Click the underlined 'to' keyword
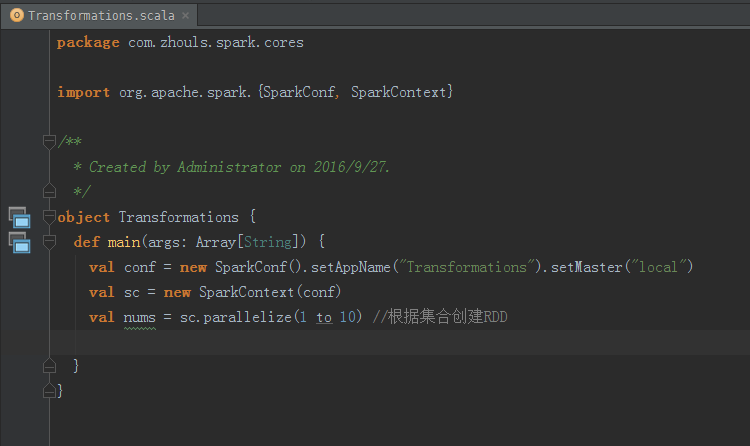The image size is (750, 446). 324,317
